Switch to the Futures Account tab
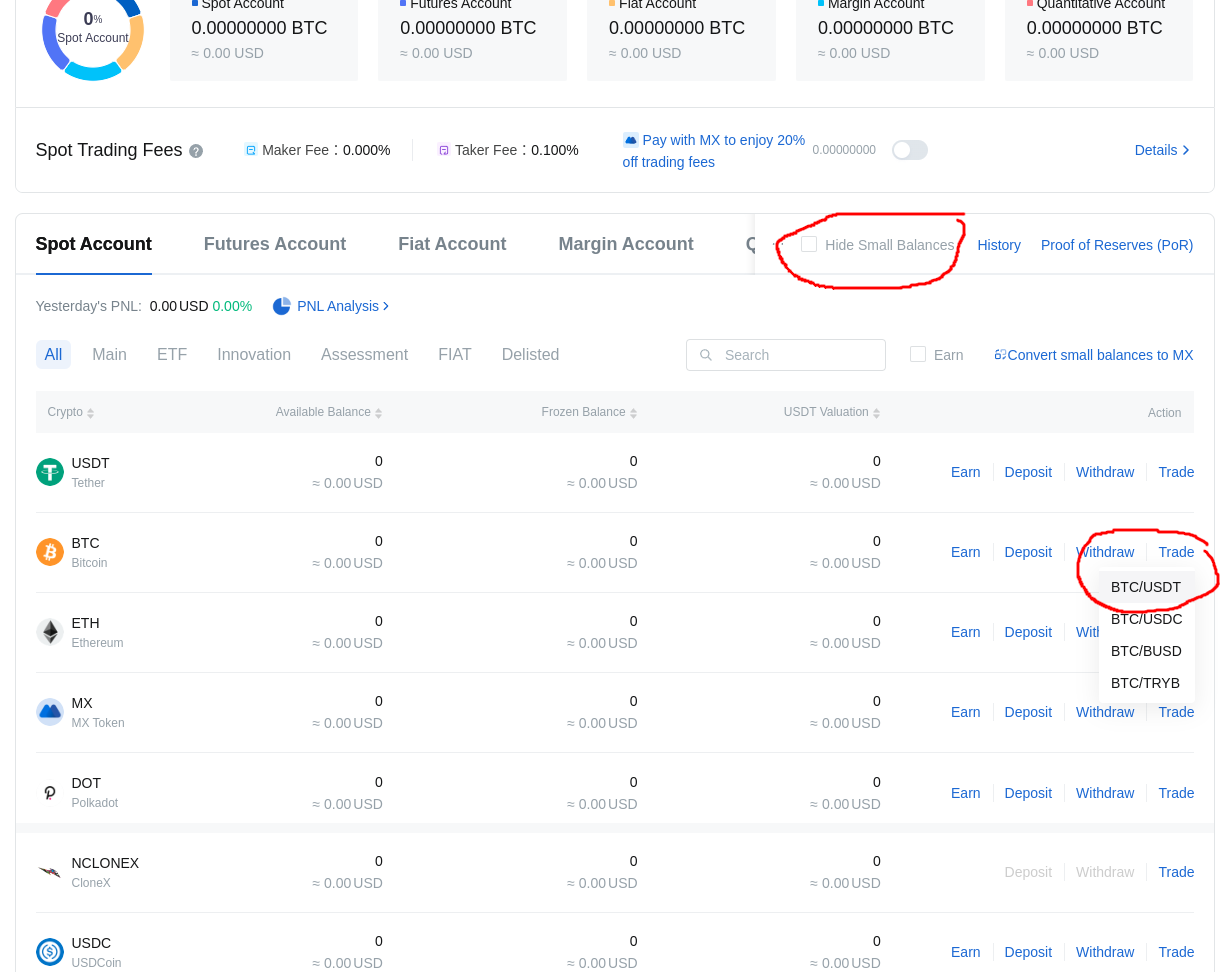1230x972 pixels. pyautogui.click(x=275, y=244)
